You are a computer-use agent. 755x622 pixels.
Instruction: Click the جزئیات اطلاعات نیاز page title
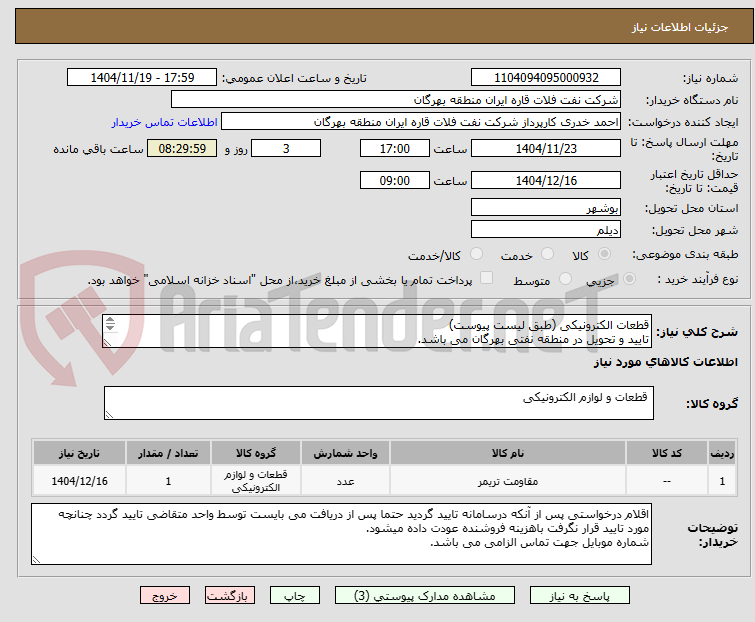click(x=680, y=27)
